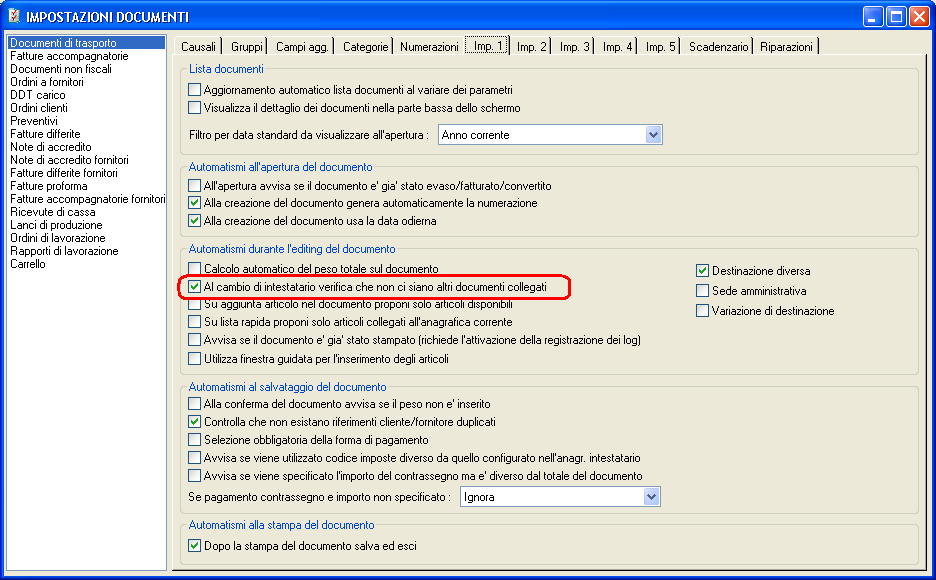Check Visualizza il dettaglio dei documenti option
936x580 pixels.
coord(195,108)
